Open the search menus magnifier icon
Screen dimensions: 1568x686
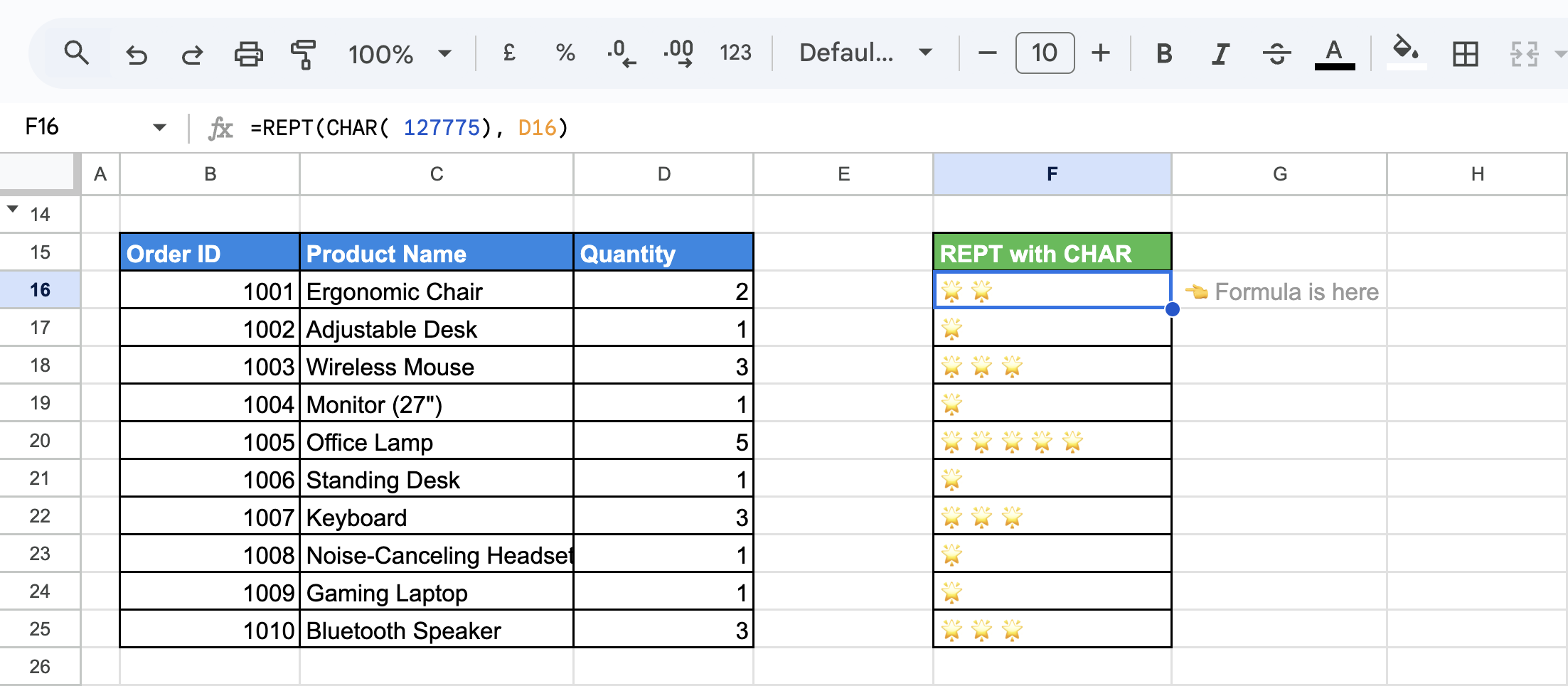76,53
